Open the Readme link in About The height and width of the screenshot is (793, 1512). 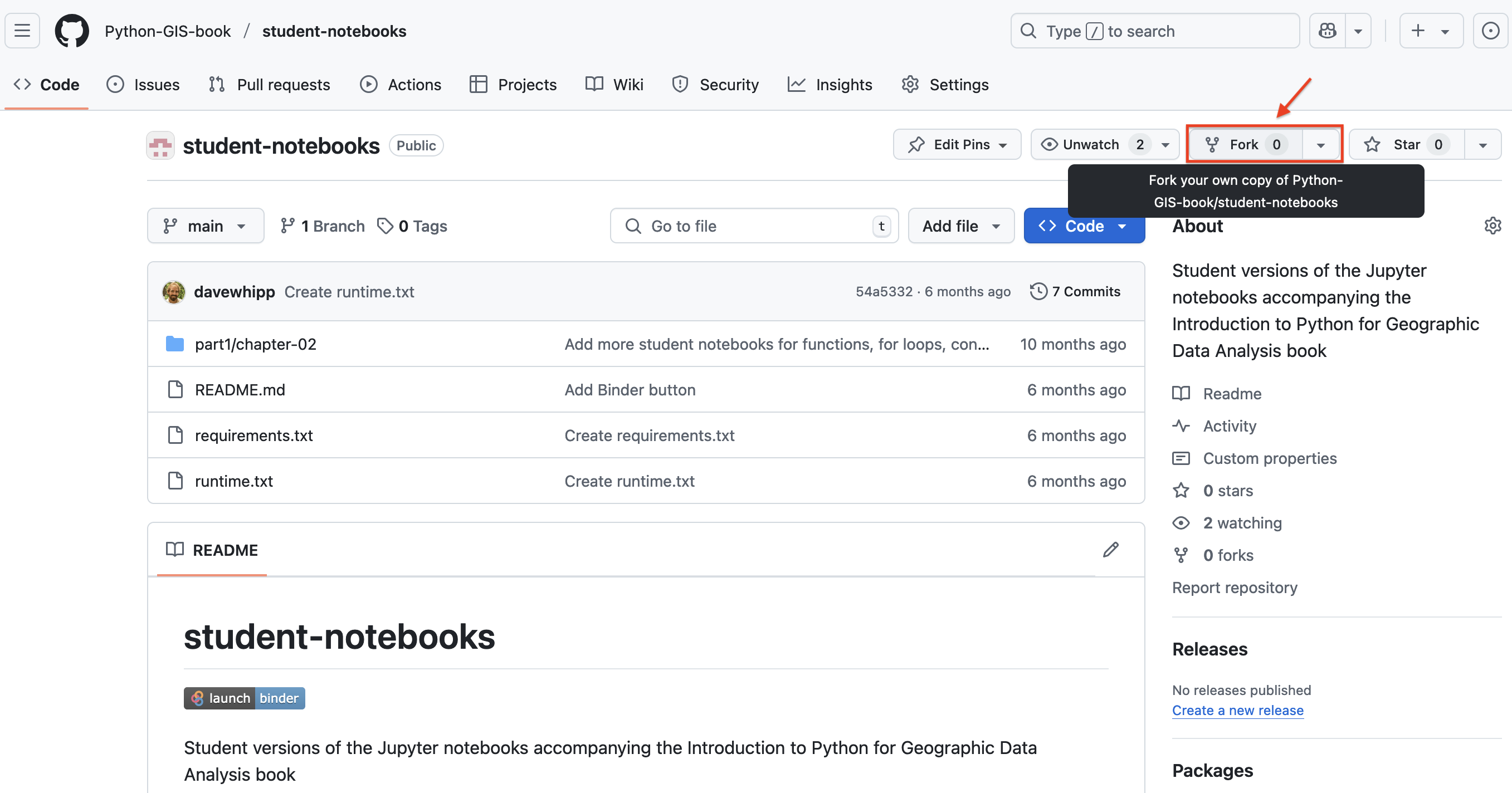click(1217, 394)
